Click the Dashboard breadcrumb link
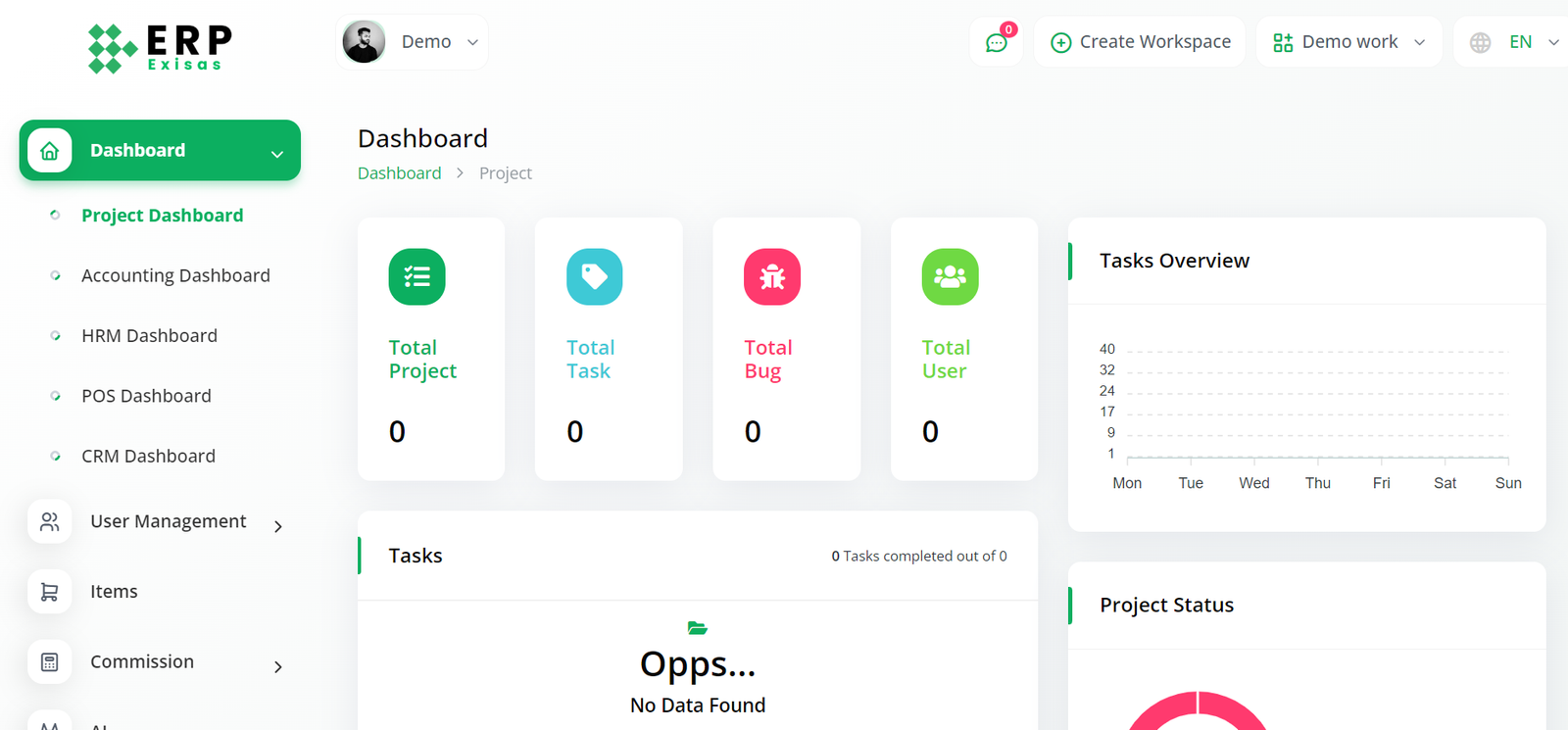 tap(399, 173)
